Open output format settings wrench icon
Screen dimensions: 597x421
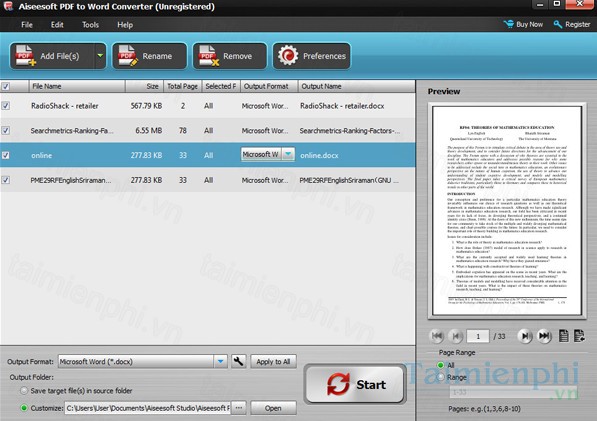238,361
